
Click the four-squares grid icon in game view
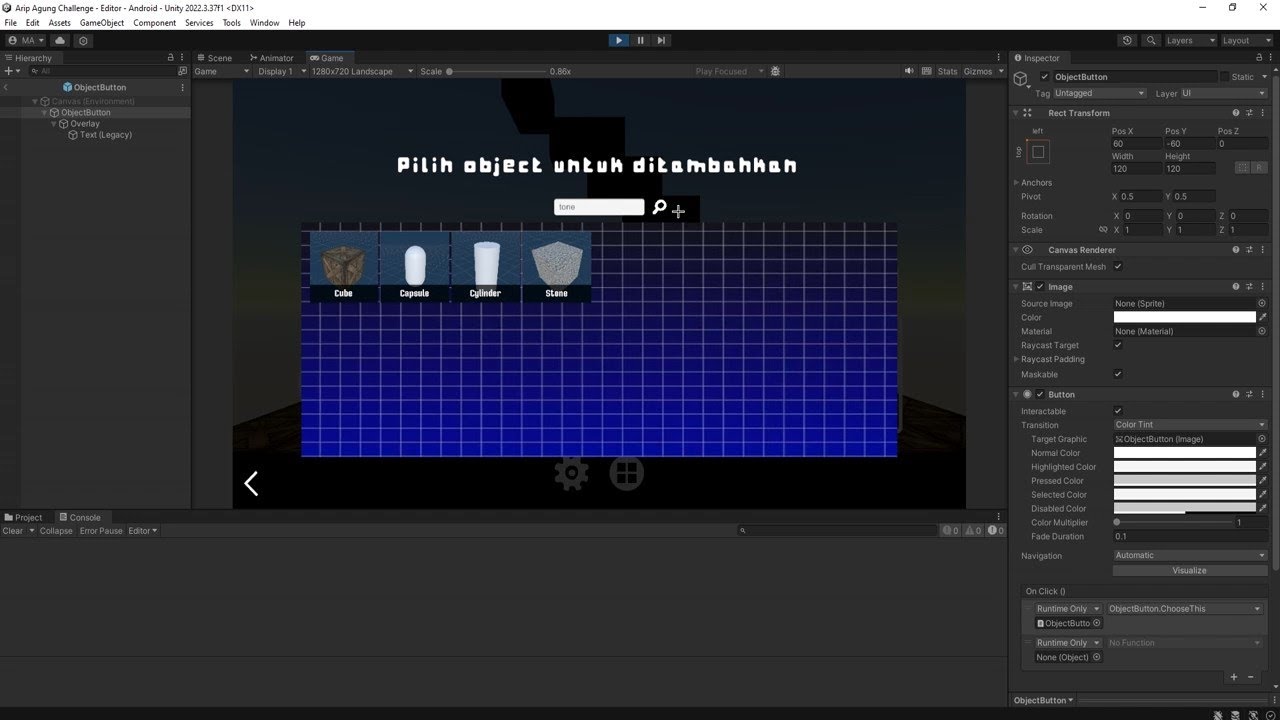click(x=627, y=474)
